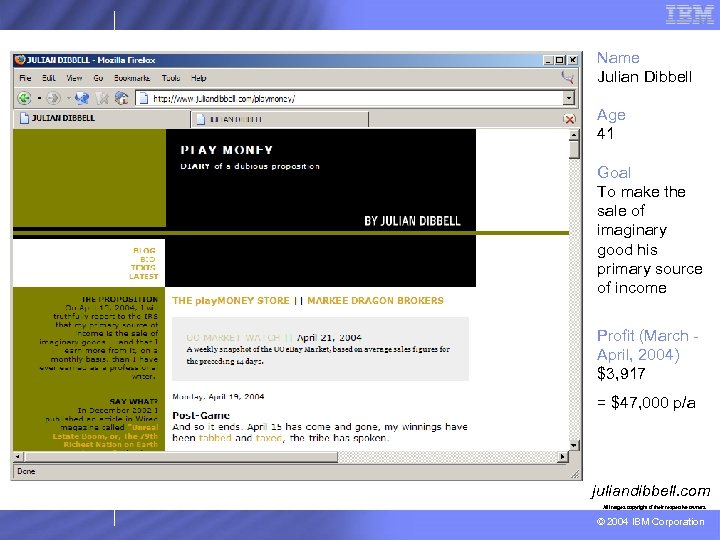Open the Bookmarks menu
The width and height of the screenshot is (720, 540).
click(132, 78)
